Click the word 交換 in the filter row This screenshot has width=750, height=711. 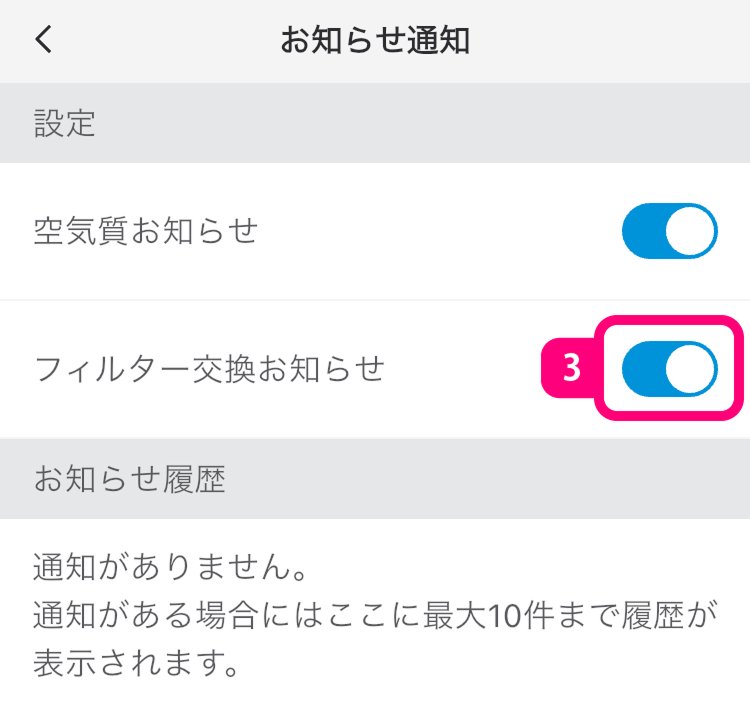tap(231, 369)
